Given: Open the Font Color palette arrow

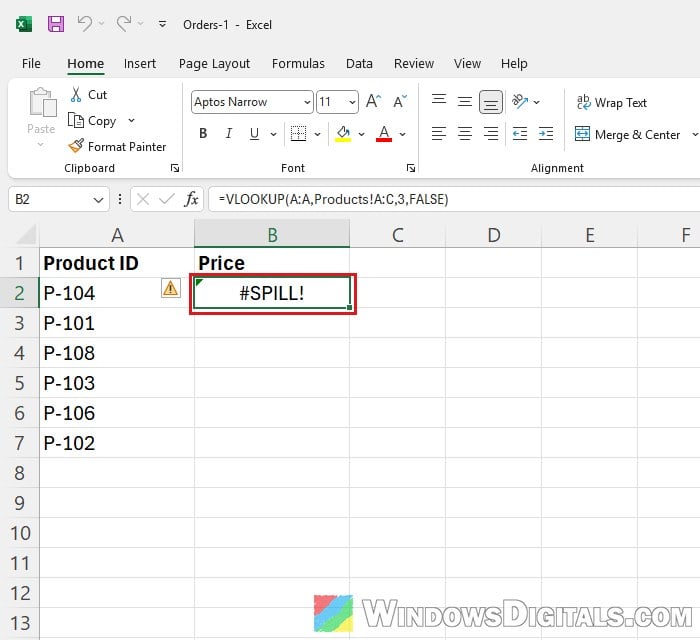Looking at the screenshot, I should [402, 134].
